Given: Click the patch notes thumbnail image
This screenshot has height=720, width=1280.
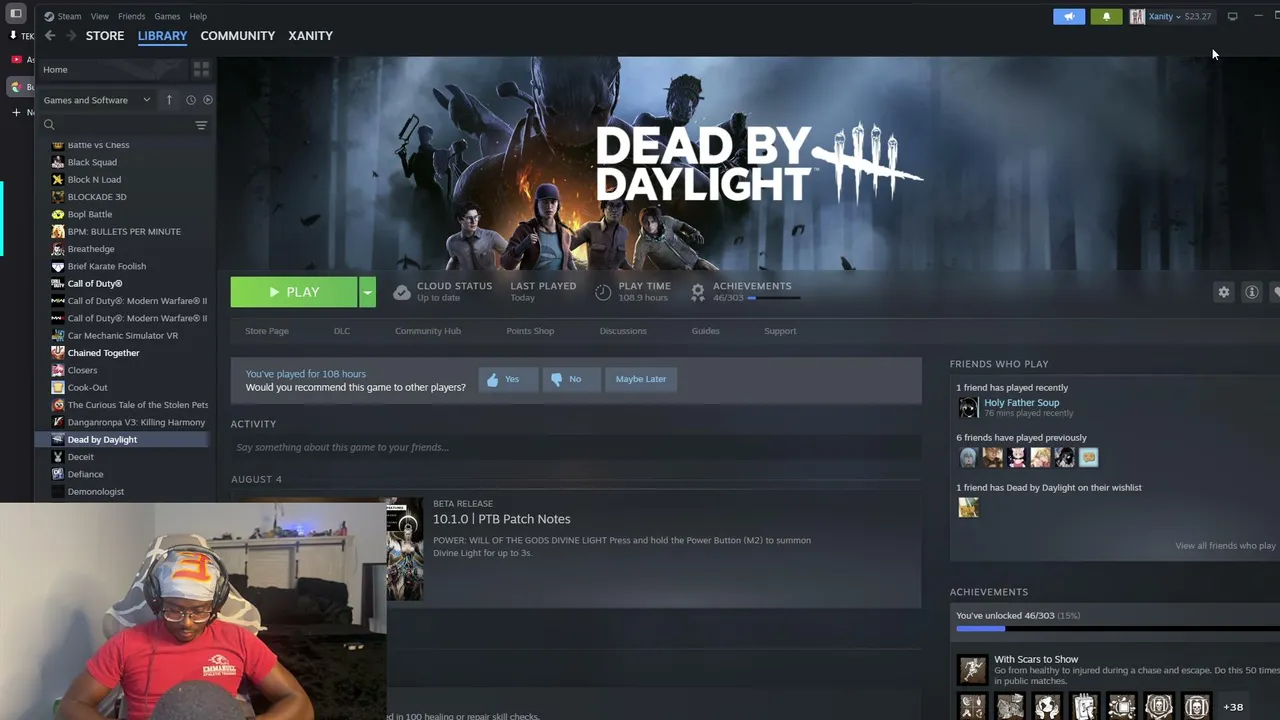Looking at the screenshot, I should point(404,549).
